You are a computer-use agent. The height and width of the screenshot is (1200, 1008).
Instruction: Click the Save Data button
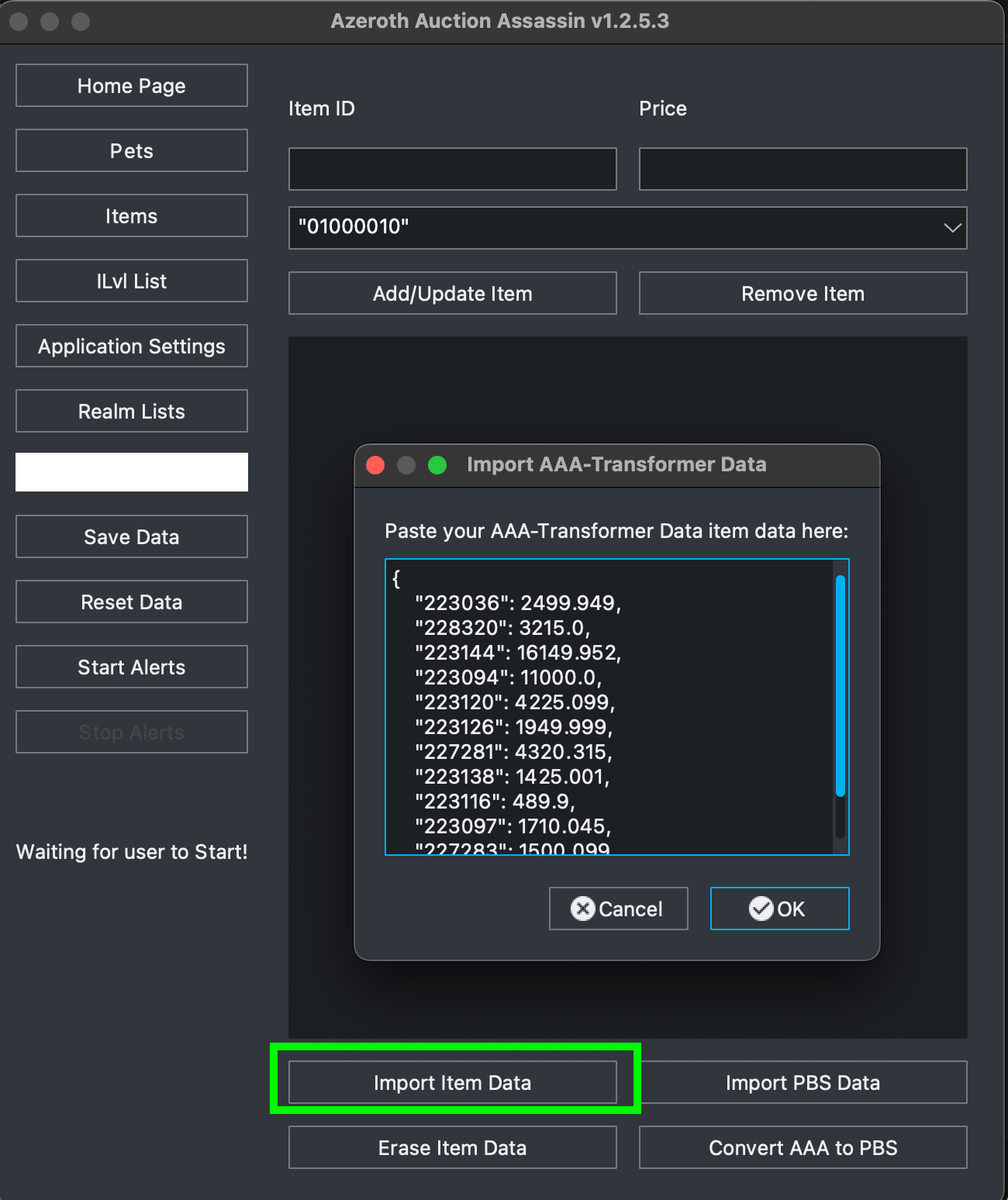coord(132,536)
